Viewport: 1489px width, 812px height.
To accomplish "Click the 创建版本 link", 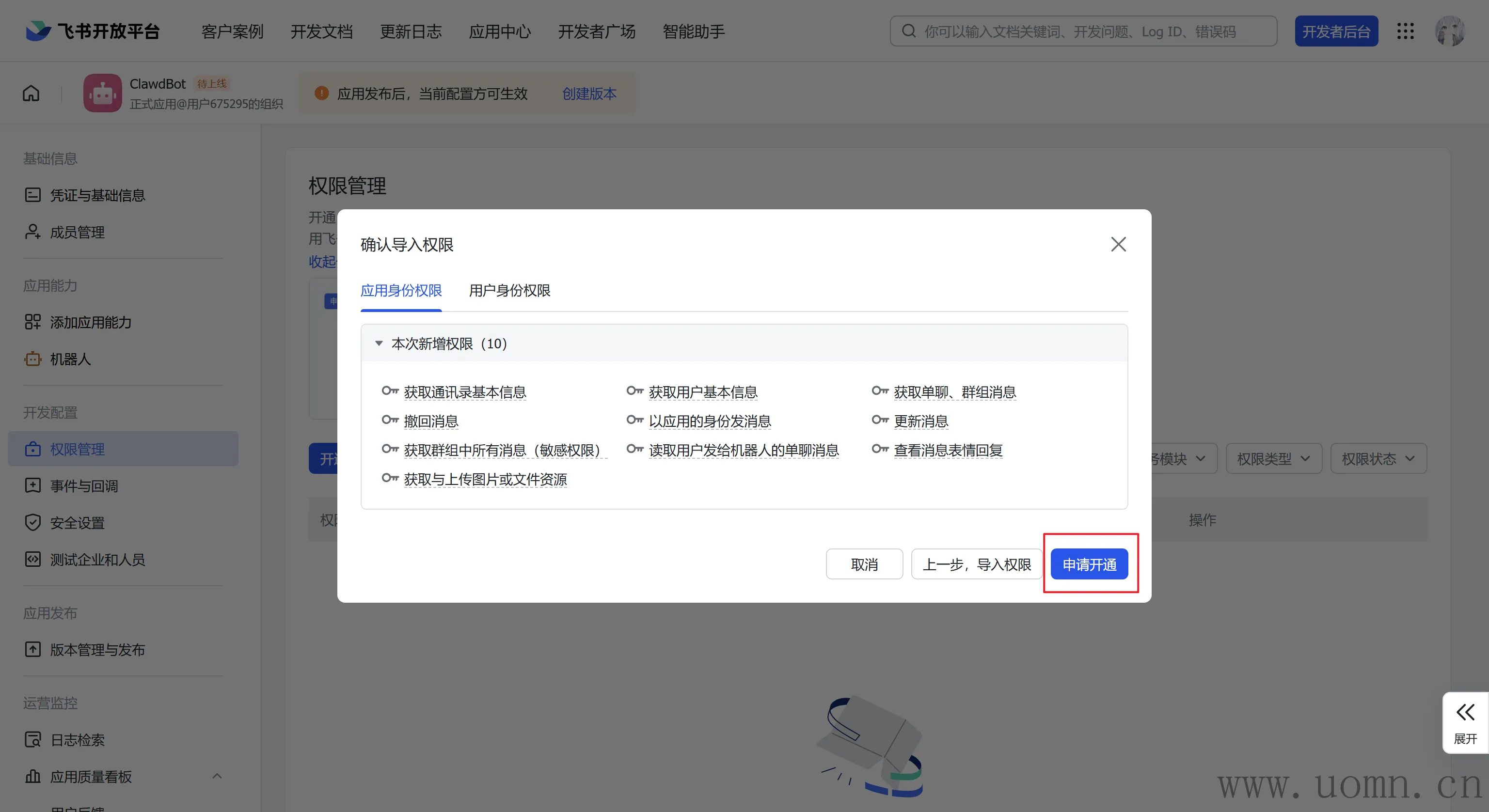I will (x=589, y=94).
